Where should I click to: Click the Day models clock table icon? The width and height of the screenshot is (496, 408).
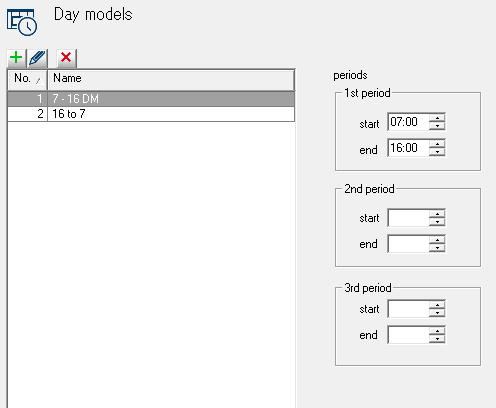coord(22,22)
